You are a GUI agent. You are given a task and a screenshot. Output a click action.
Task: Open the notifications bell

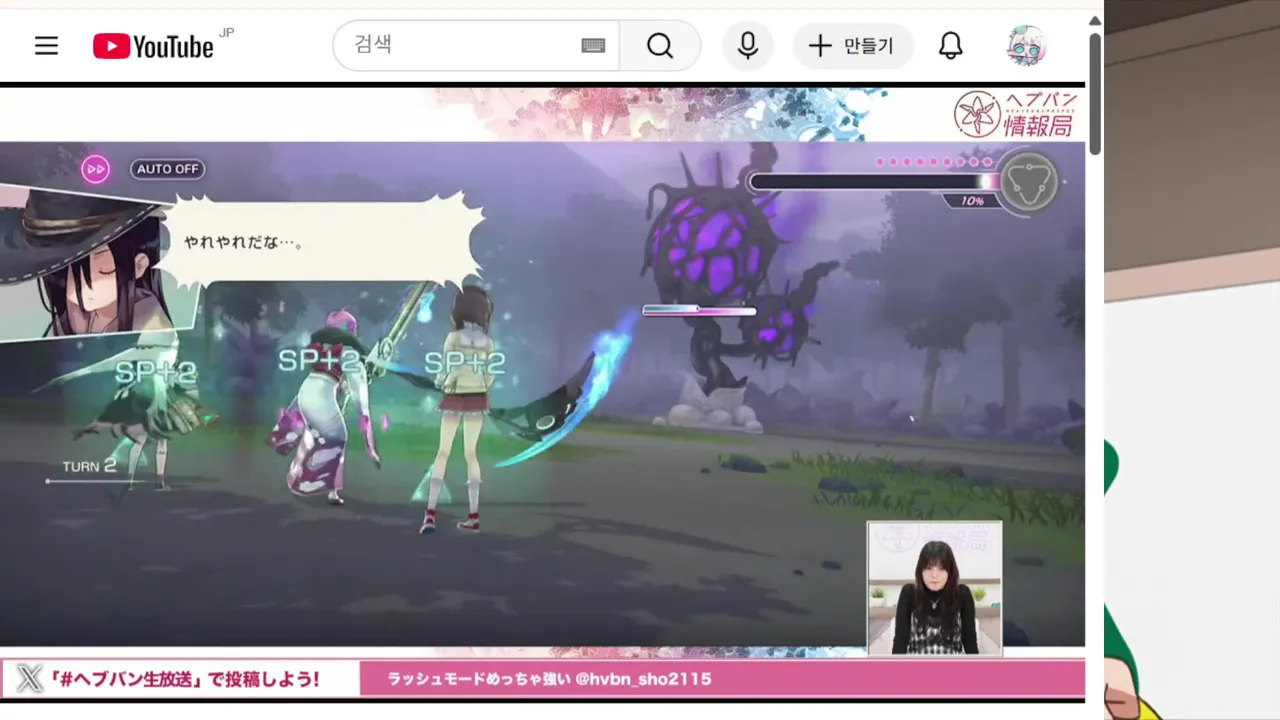(951, 45)
